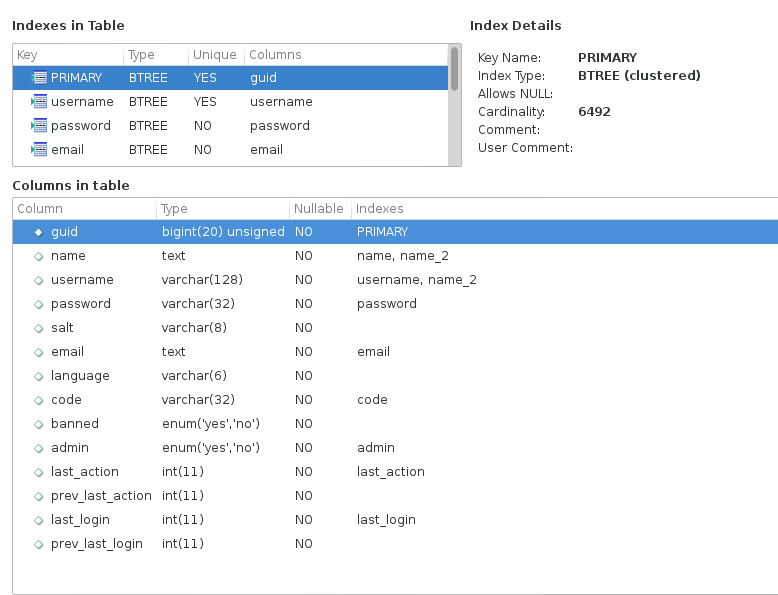This screenshot has width=778, height=595.
Task: Click the diamond icon next to prev_last_login
Action: click(39, 544)
